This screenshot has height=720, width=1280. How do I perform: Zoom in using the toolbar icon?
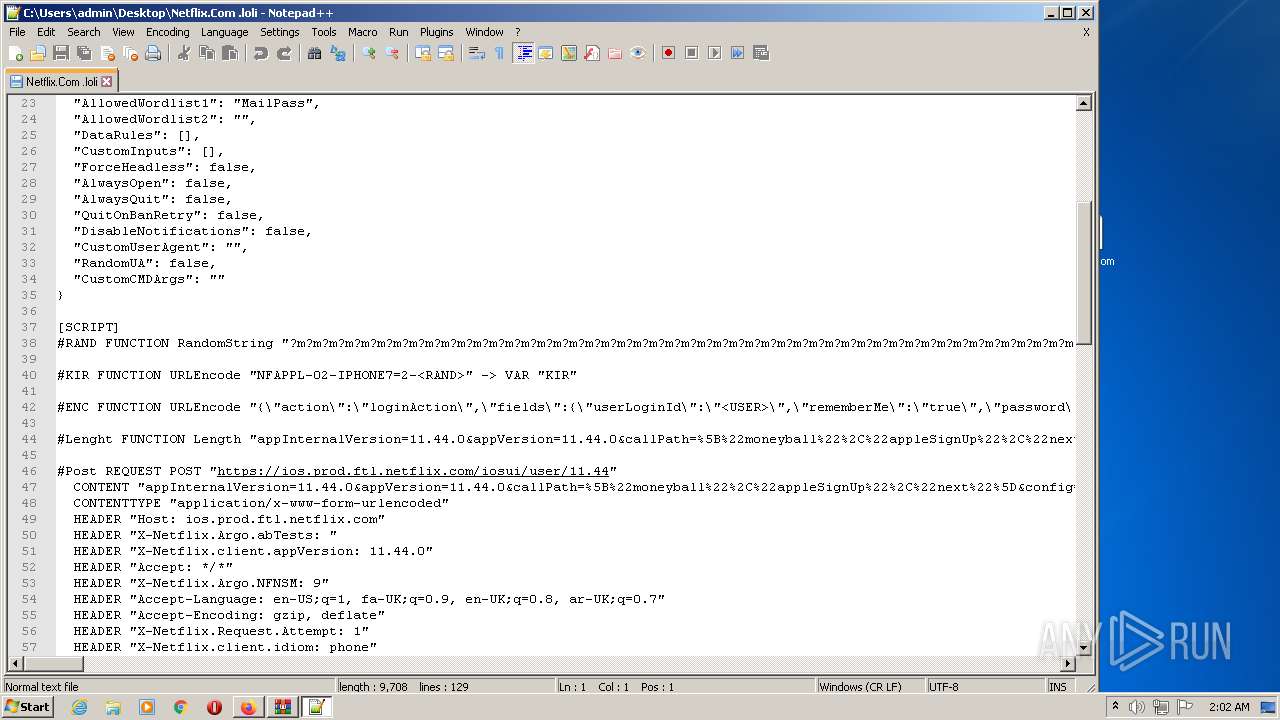click(368, 53)
